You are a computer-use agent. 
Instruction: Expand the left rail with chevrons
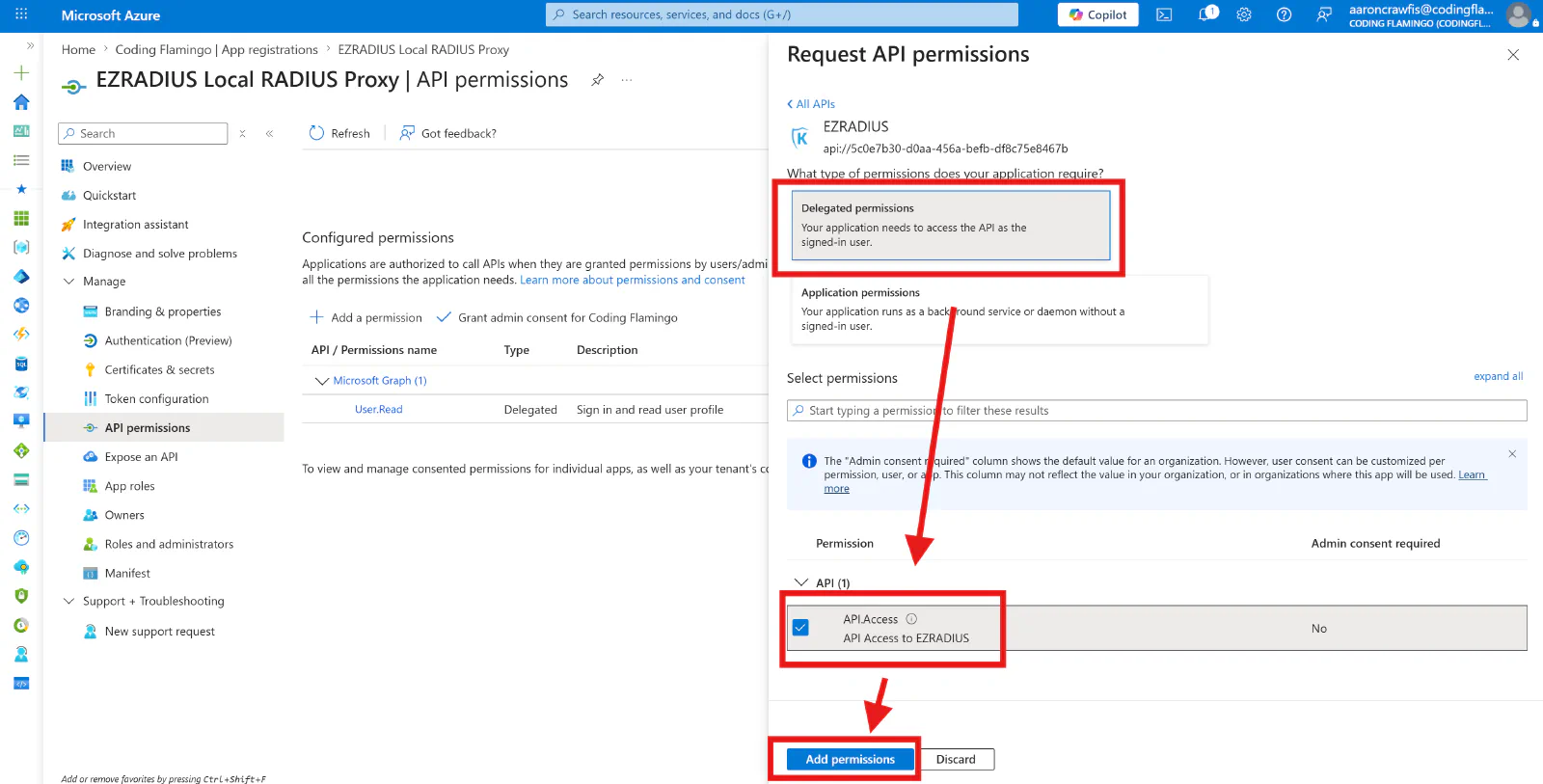(30, 45)
